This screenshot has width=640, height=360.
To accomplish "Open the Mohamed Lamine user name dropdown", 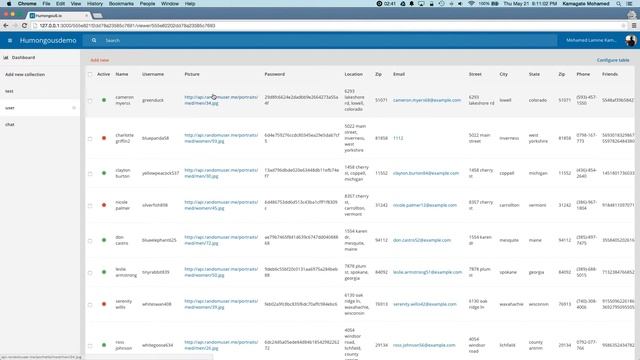I will (x=591, y=40).
